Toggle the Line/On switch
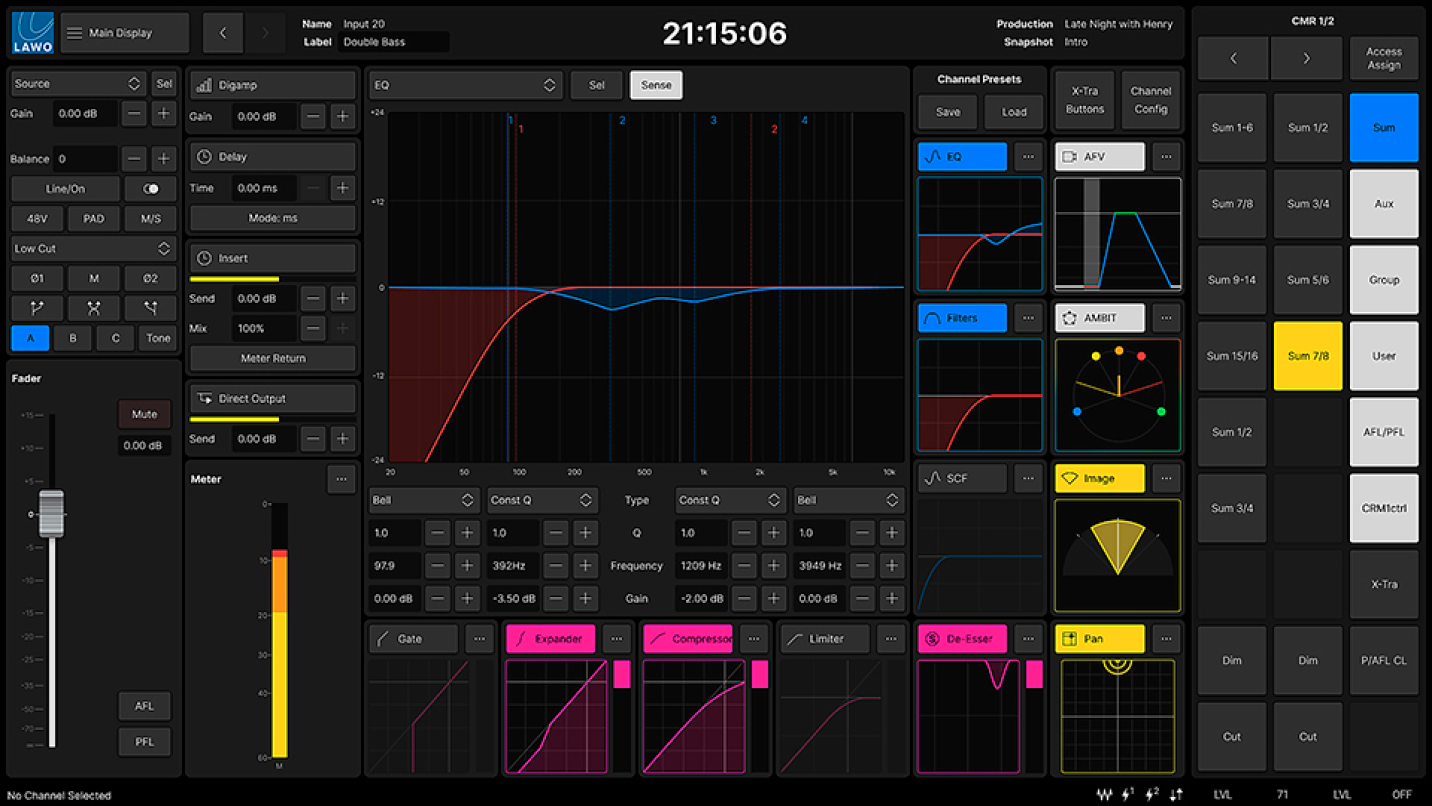 coord(151,189)
